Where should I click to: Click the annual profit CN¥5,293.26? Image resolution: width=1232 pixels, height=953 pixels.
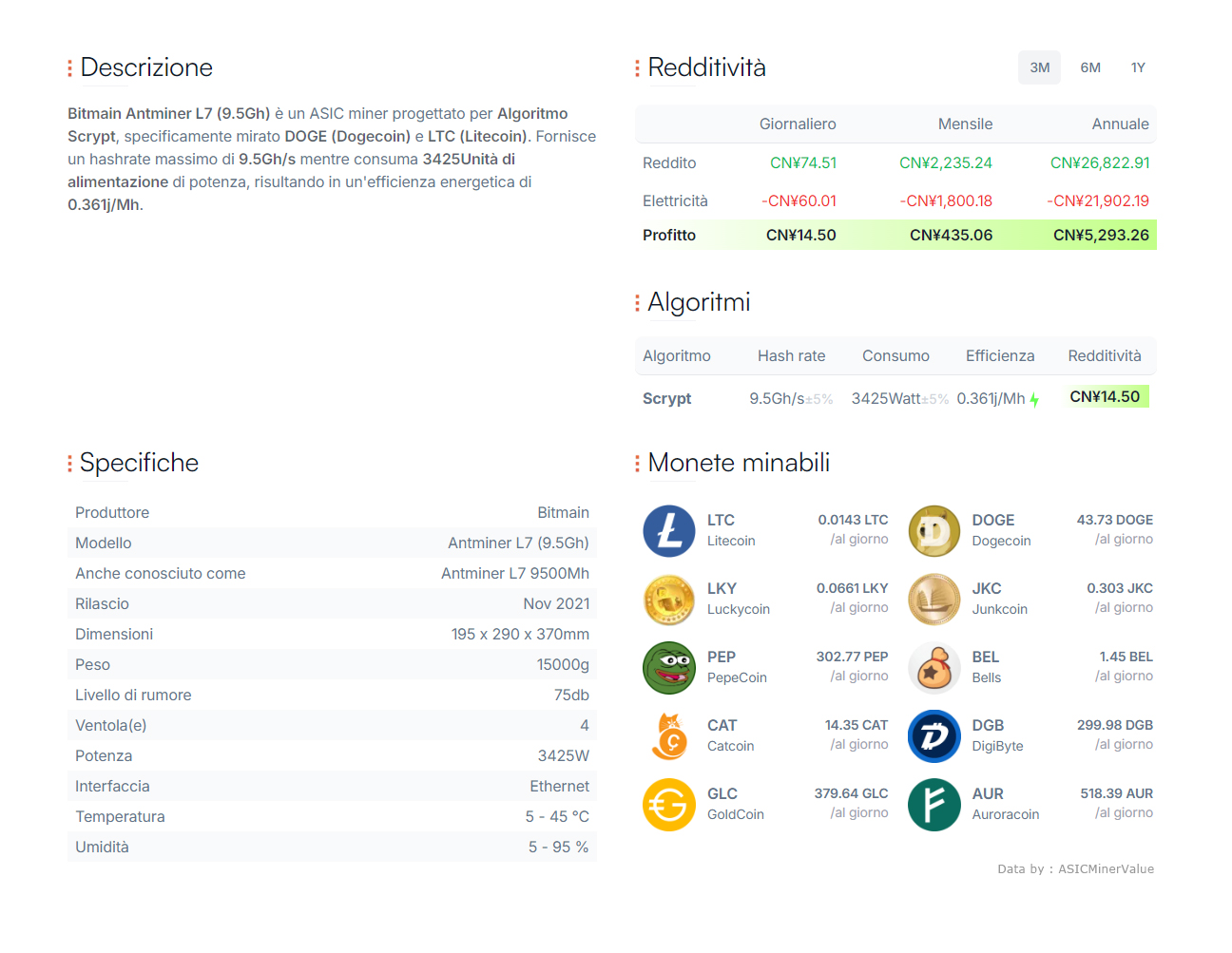pyautogui.click(x=1101, y=235)
